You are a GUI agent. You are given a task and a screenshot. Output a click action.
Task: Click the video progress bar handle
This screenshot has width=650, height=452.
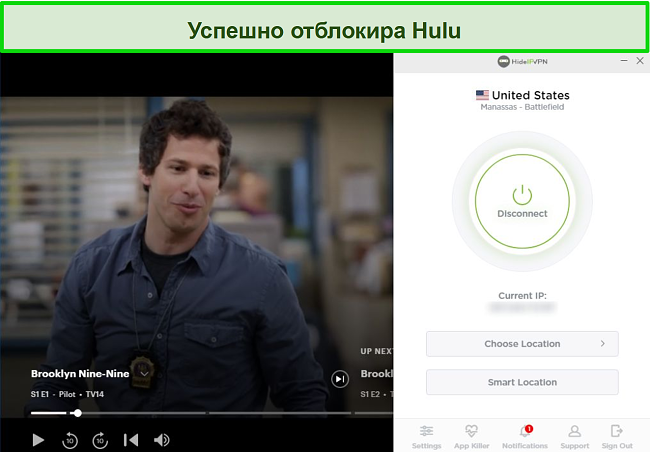coord(77,413)
